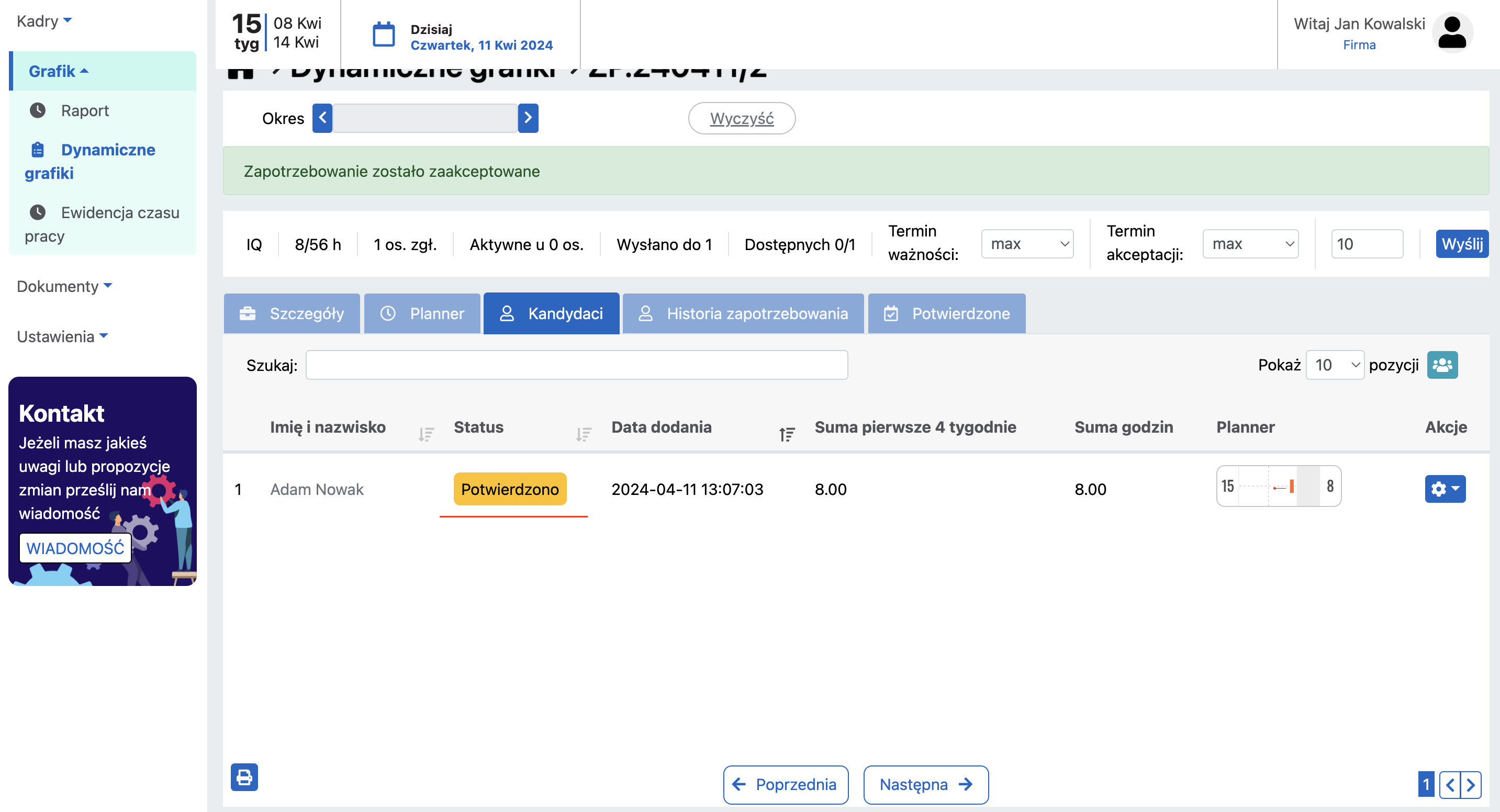
Task: Open Historia zapotrzebowania tab
Action: coord(743,313)
